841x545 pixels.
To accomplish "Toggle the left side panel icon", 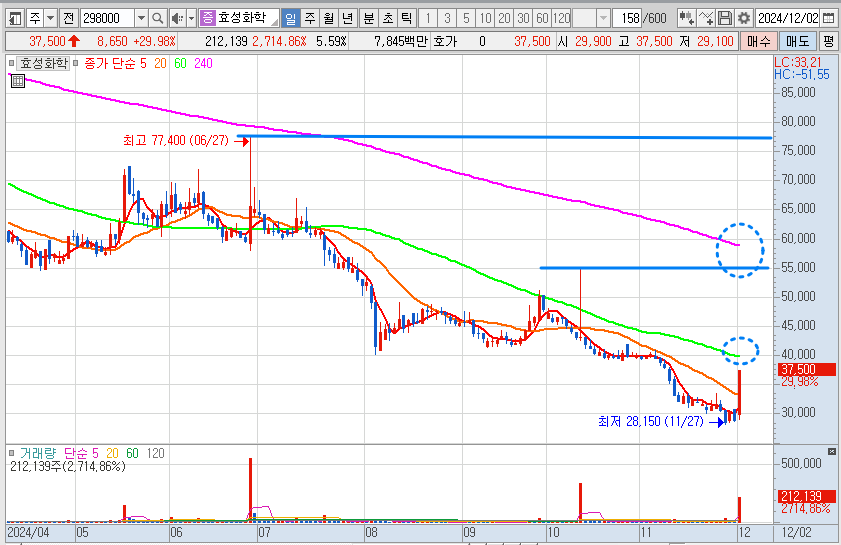I will tap(16, 19).
